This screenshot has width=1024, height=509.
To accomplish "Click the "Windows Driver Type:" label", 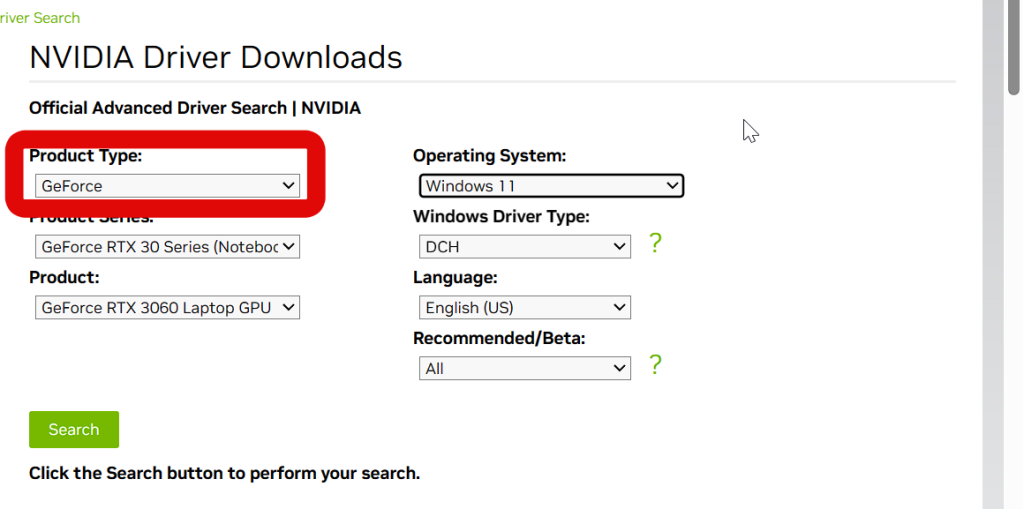I will pyautogui.click(x=501, y=217).
